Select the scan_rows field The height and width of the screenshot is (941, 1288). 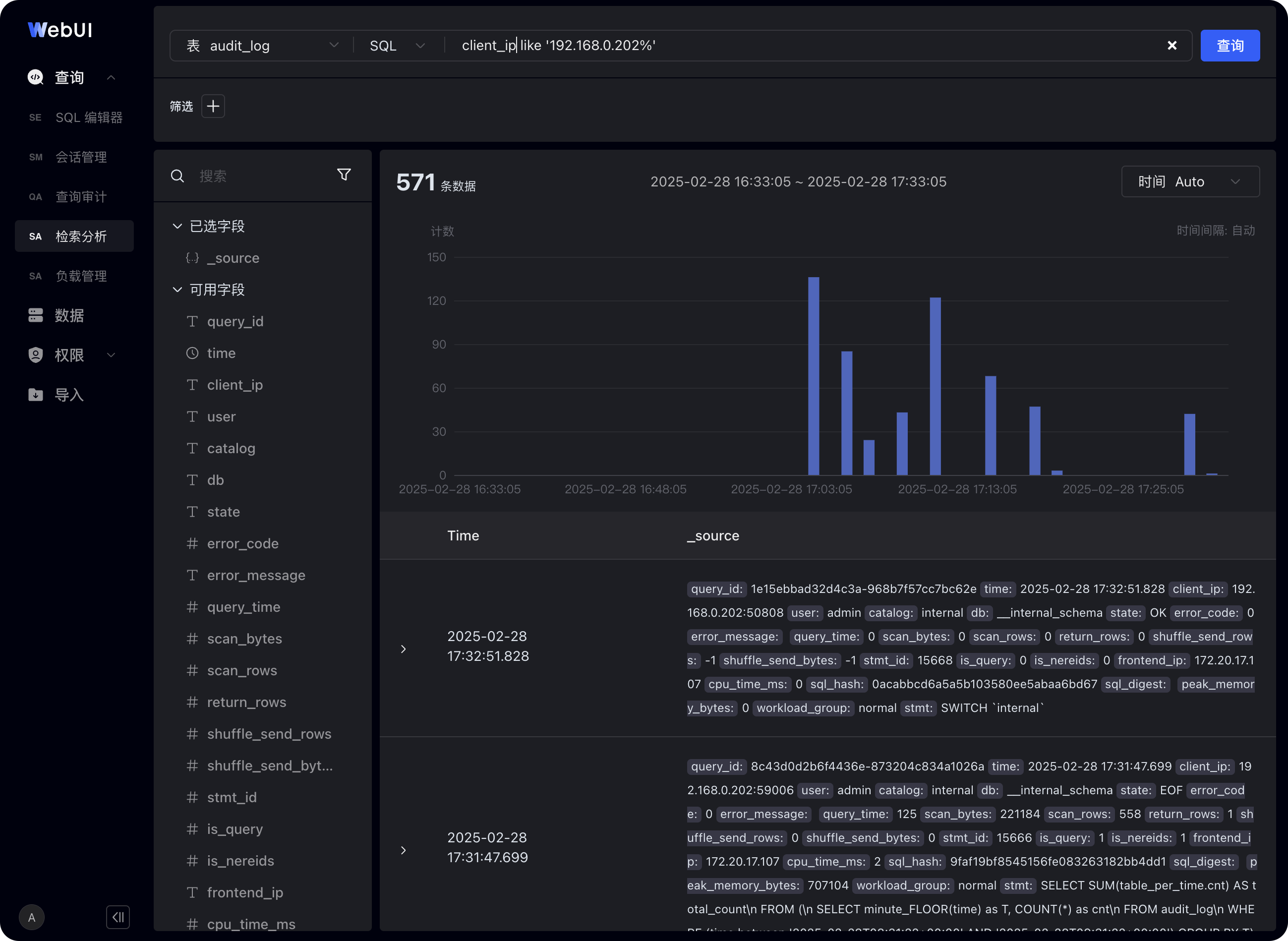pyautogui.click(x=242, y=670)
